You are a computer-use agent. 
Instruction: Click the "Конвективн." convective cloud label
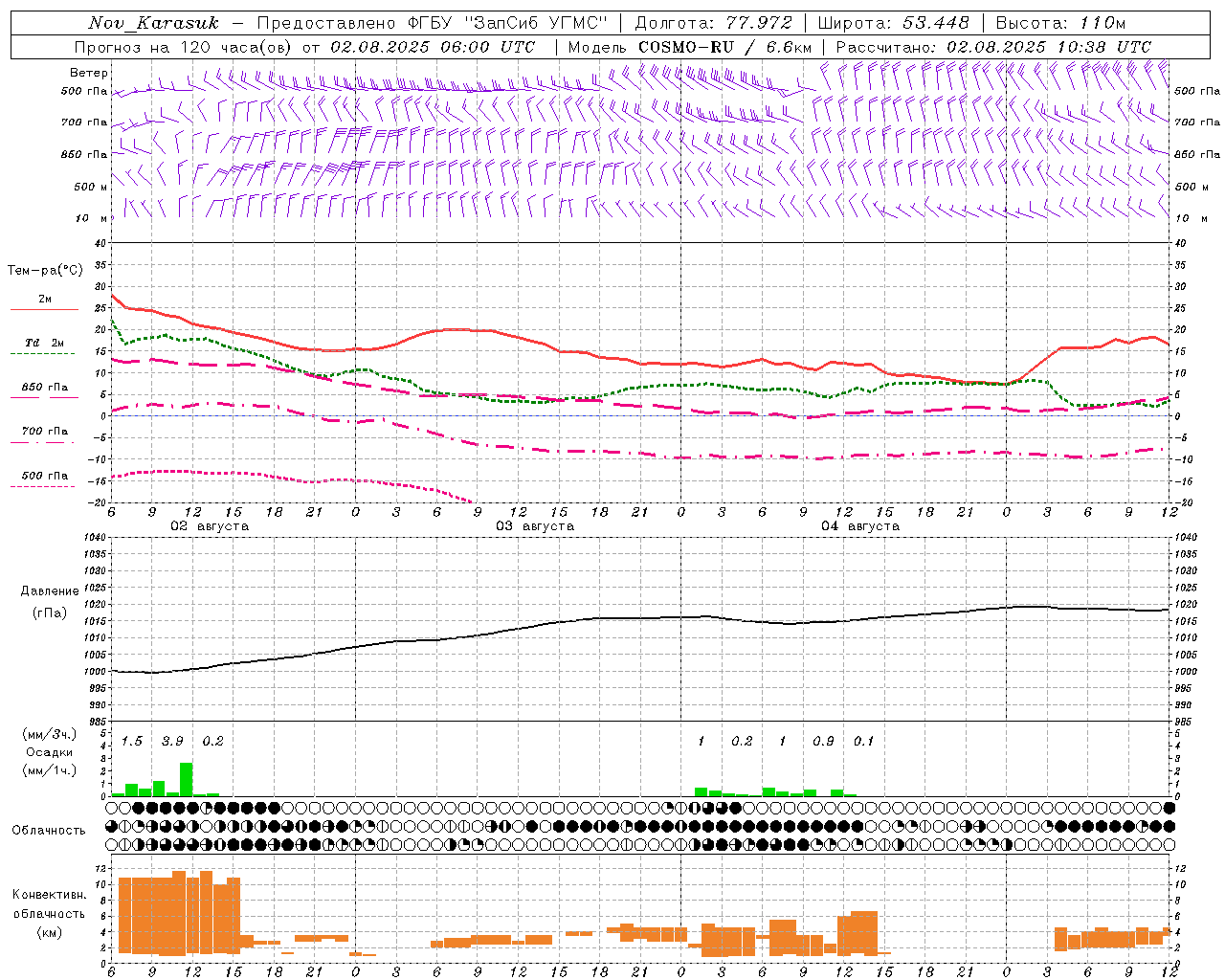click(50, 895)
